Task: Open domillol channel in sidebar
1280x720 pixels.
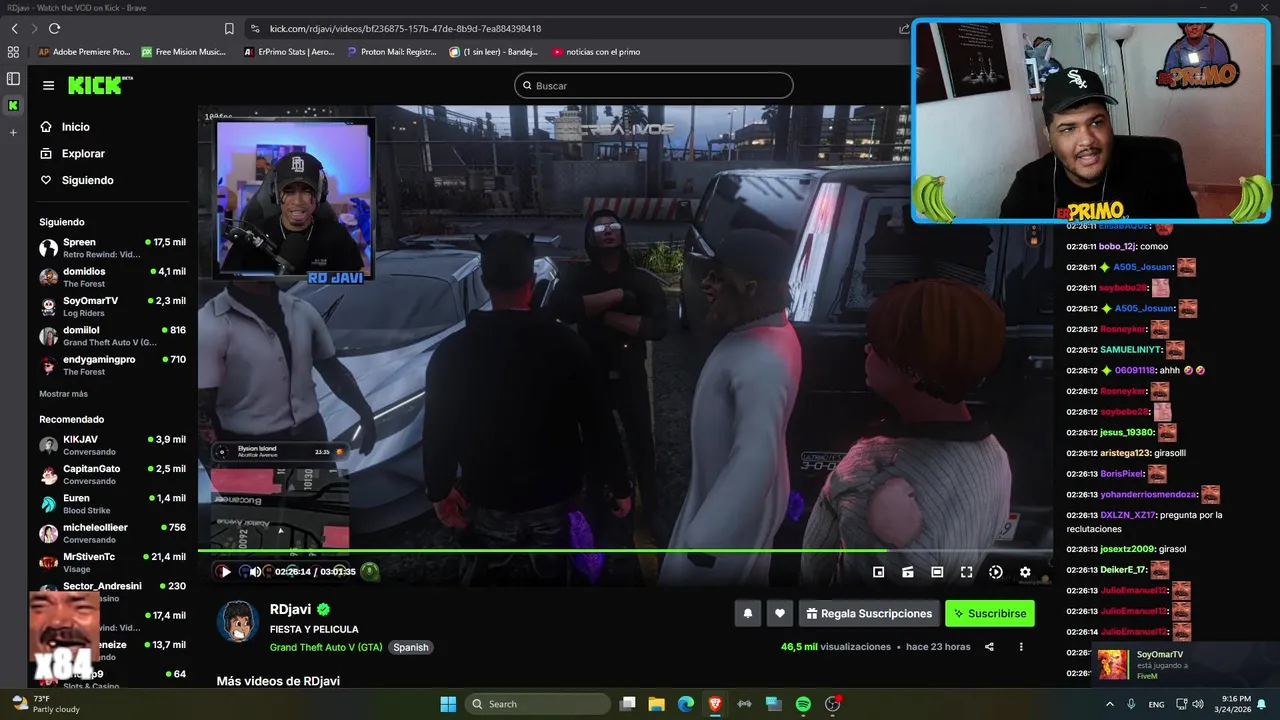Action: (x=112, y=336)
